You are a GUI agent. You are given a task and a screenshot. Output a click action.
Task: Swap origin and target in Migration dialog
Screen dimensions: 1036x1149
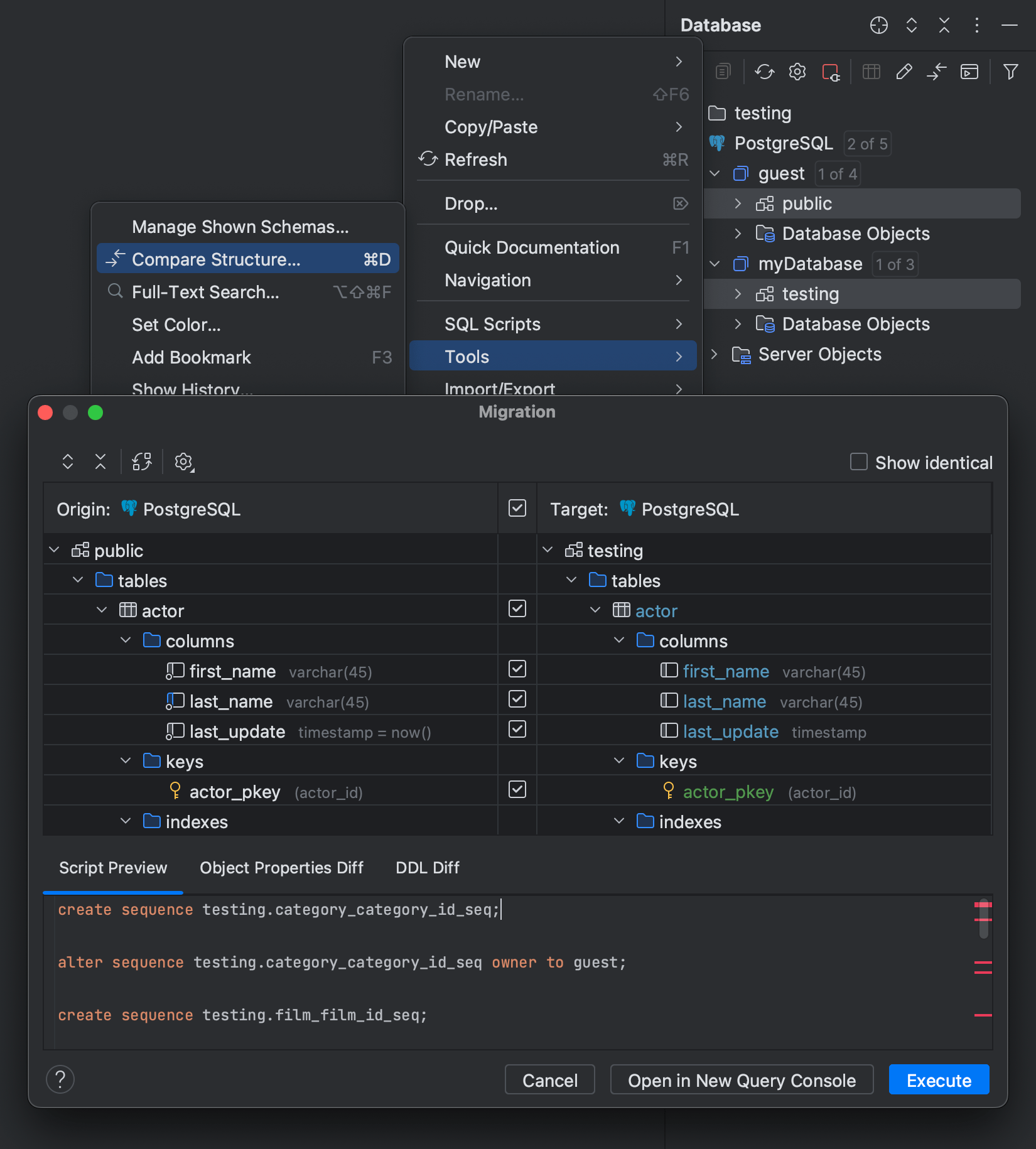click(x=141, y=461)
